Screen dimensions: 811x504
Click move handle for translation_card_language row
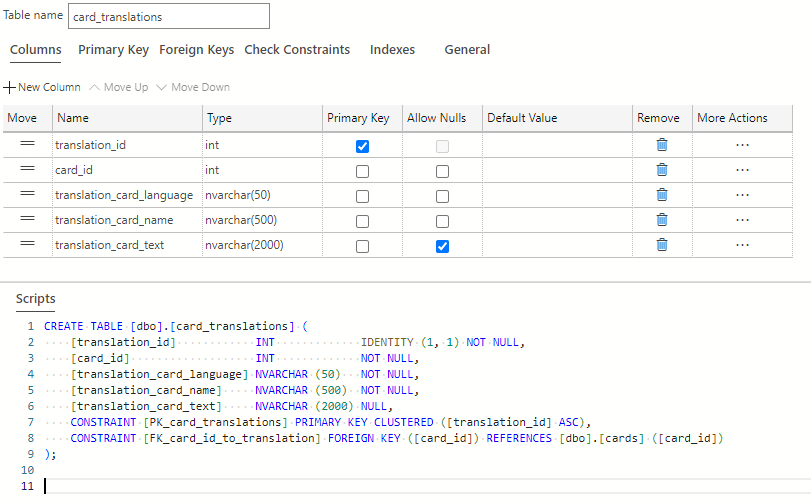(x=27, y=194)
